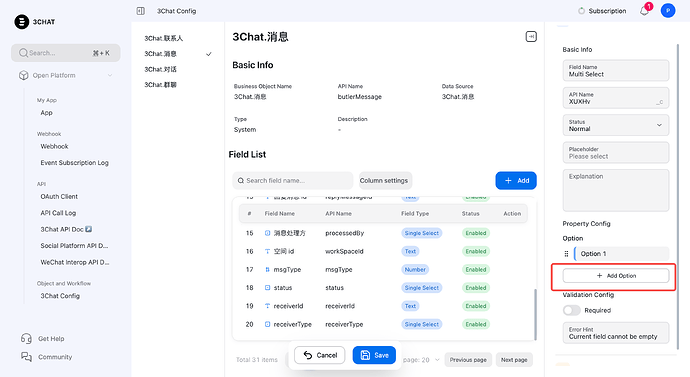Screen dimensions: 690x377
Task: Select 3Chat.联系人 object
Action: pos(164,38)
